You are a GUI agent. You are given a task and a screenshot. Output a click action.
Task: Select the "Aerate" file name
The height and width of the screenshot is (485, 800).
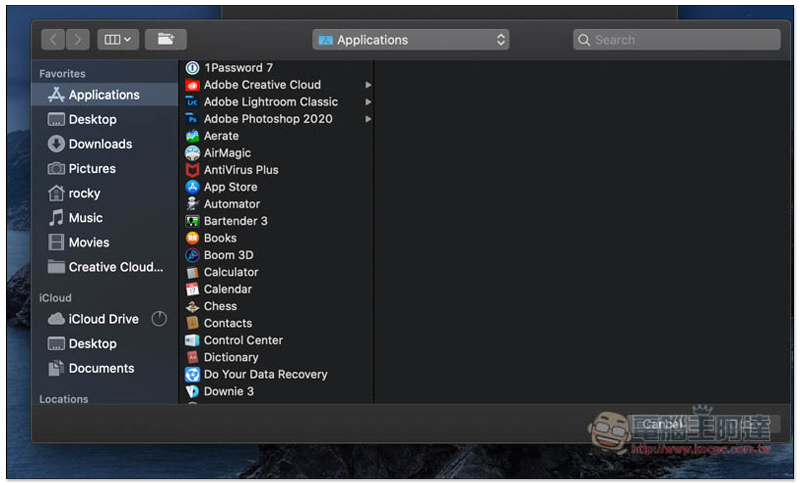(221, 136)
